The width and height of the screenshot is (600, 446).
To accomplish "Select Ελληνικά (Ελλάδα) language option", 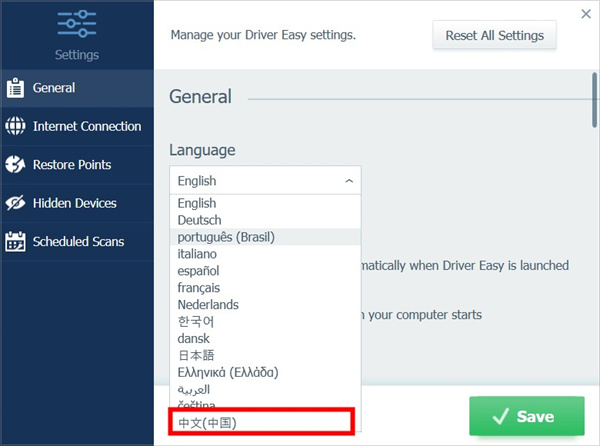I will pos(227,372).
